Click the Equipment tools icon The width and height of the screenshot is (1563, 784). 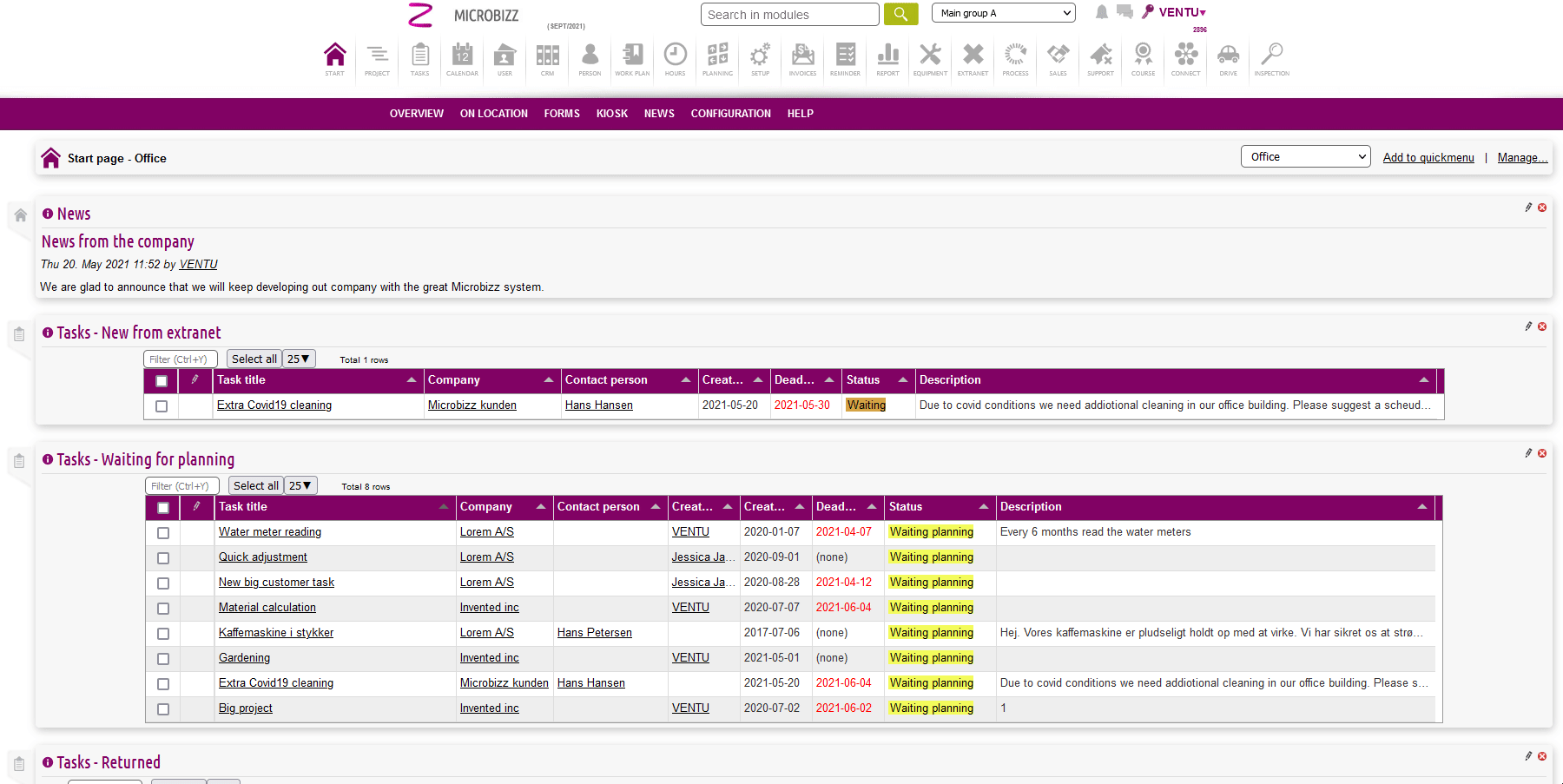coord(930,57)
